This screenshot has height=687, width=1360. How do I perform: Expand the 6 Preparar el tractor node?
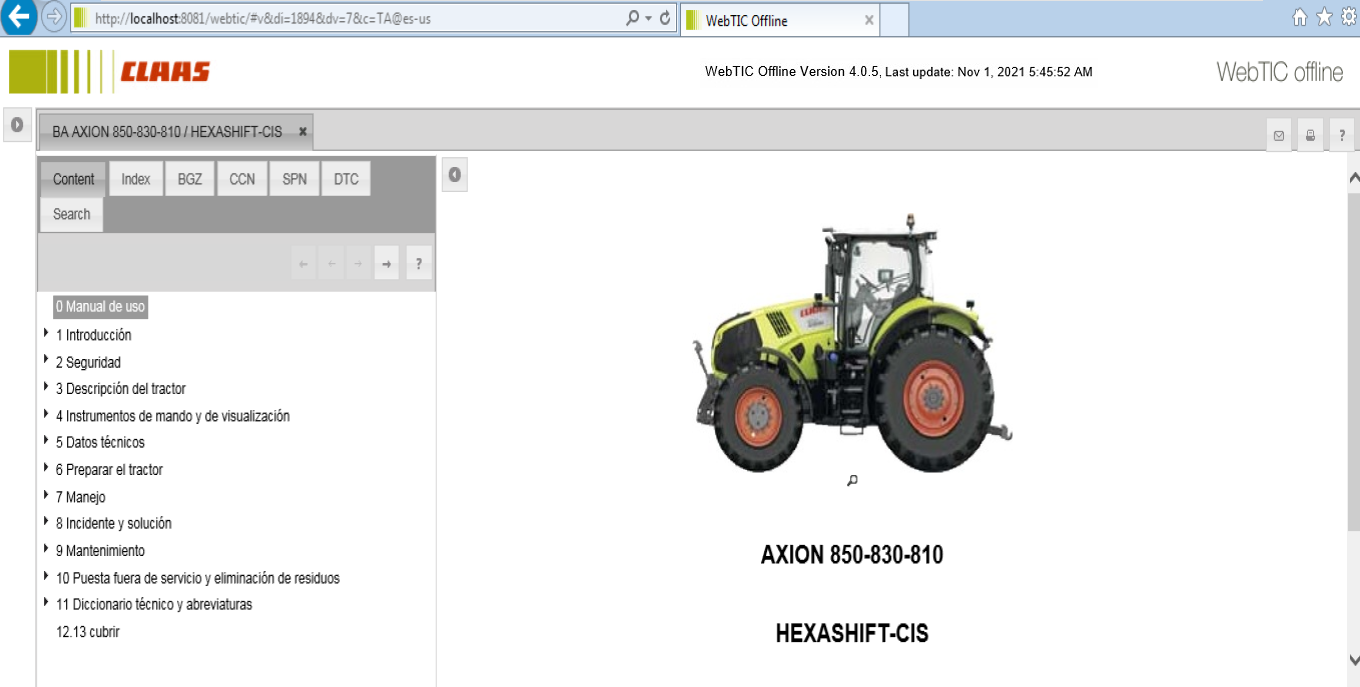pyautogui.click(x=46, y=467)
